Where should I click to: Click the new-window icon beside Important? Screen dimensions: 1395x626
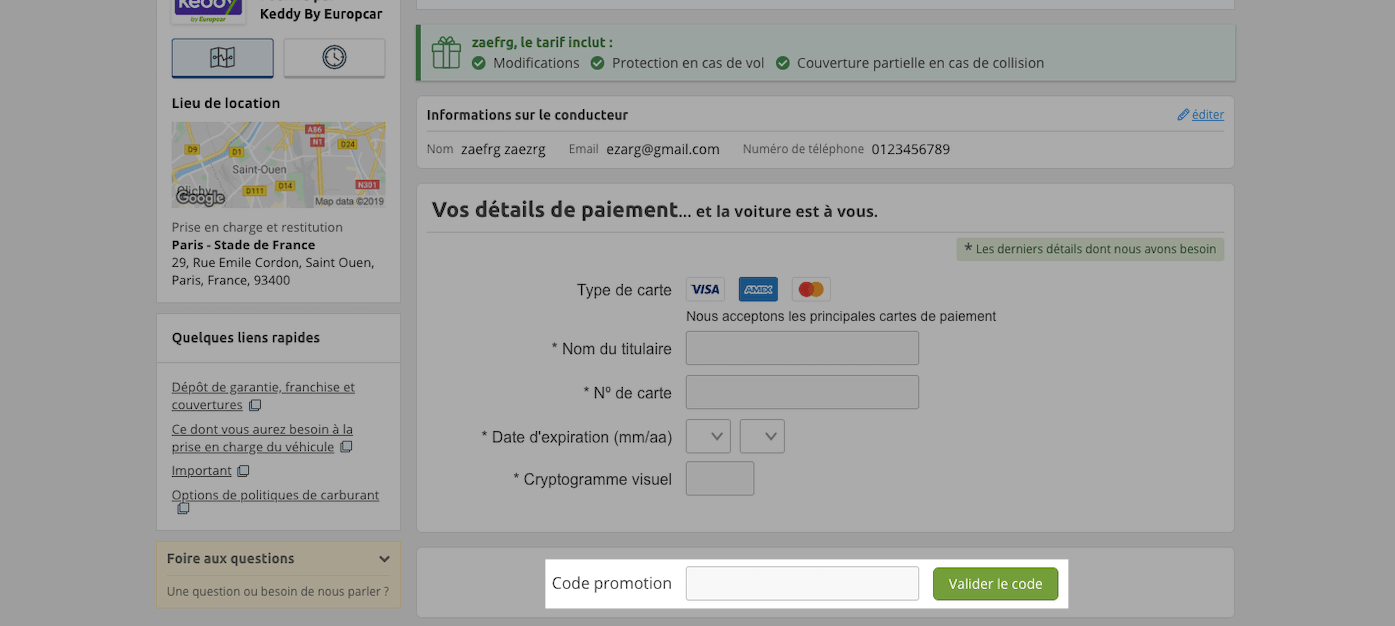pyautogui.click(x=243, y=470)
